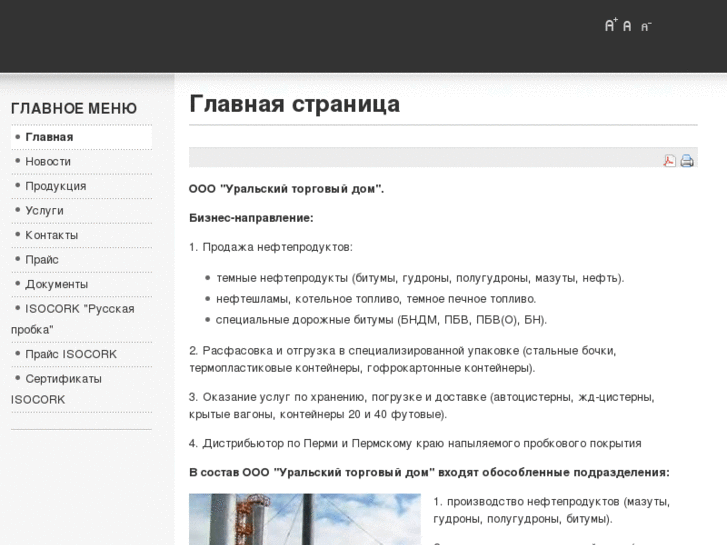Click bullet starting "темные нефтепродукты"

pyautogui.click(x=420, y=278)
